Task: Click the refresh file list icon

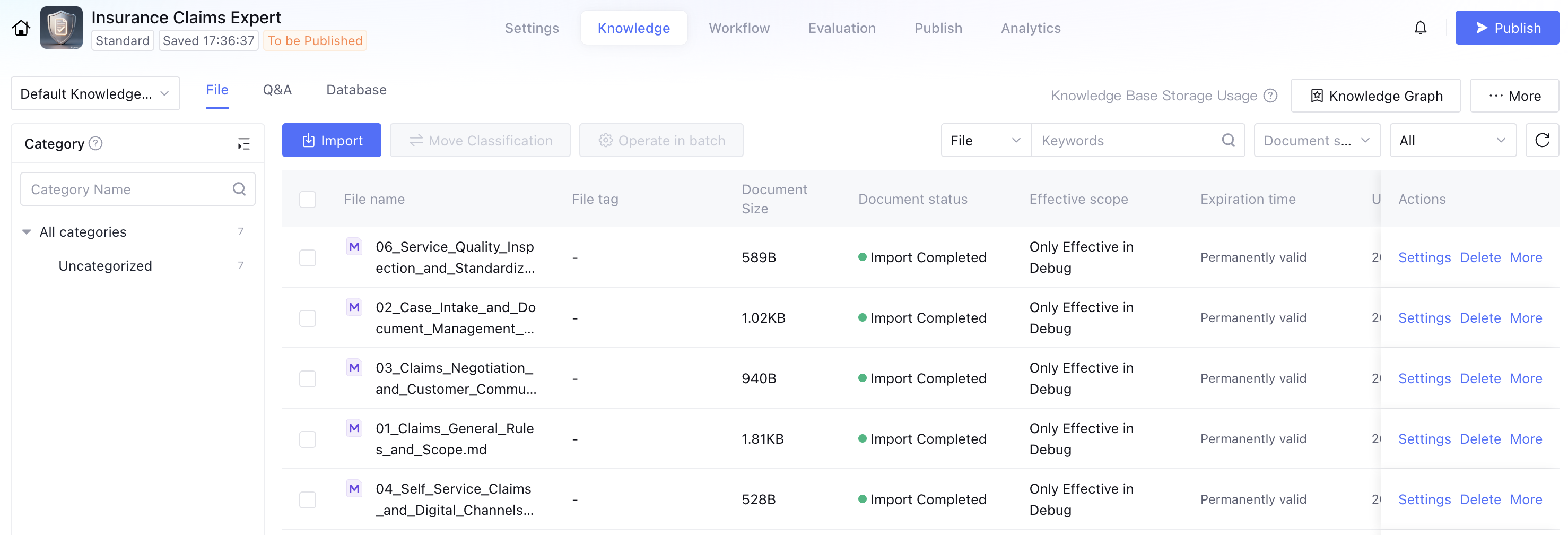Action: (x=1541, y=140)
